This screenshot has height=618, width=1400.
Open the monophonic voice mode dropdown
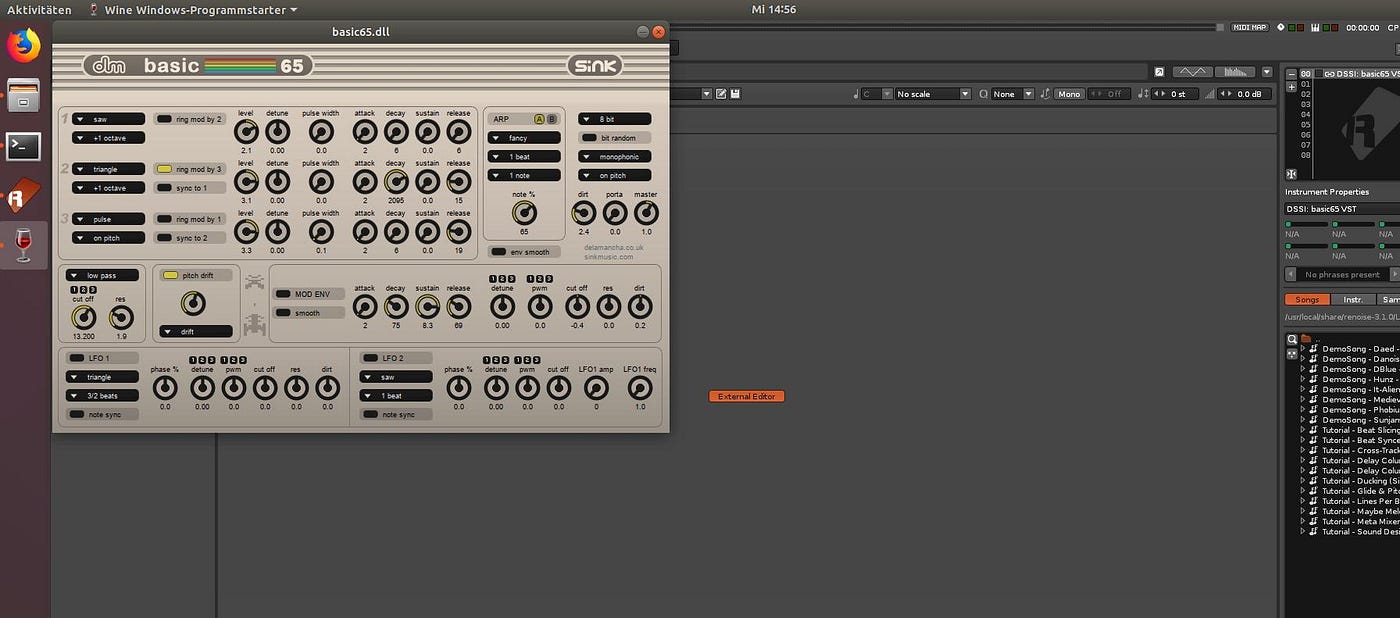click(614, 157)
